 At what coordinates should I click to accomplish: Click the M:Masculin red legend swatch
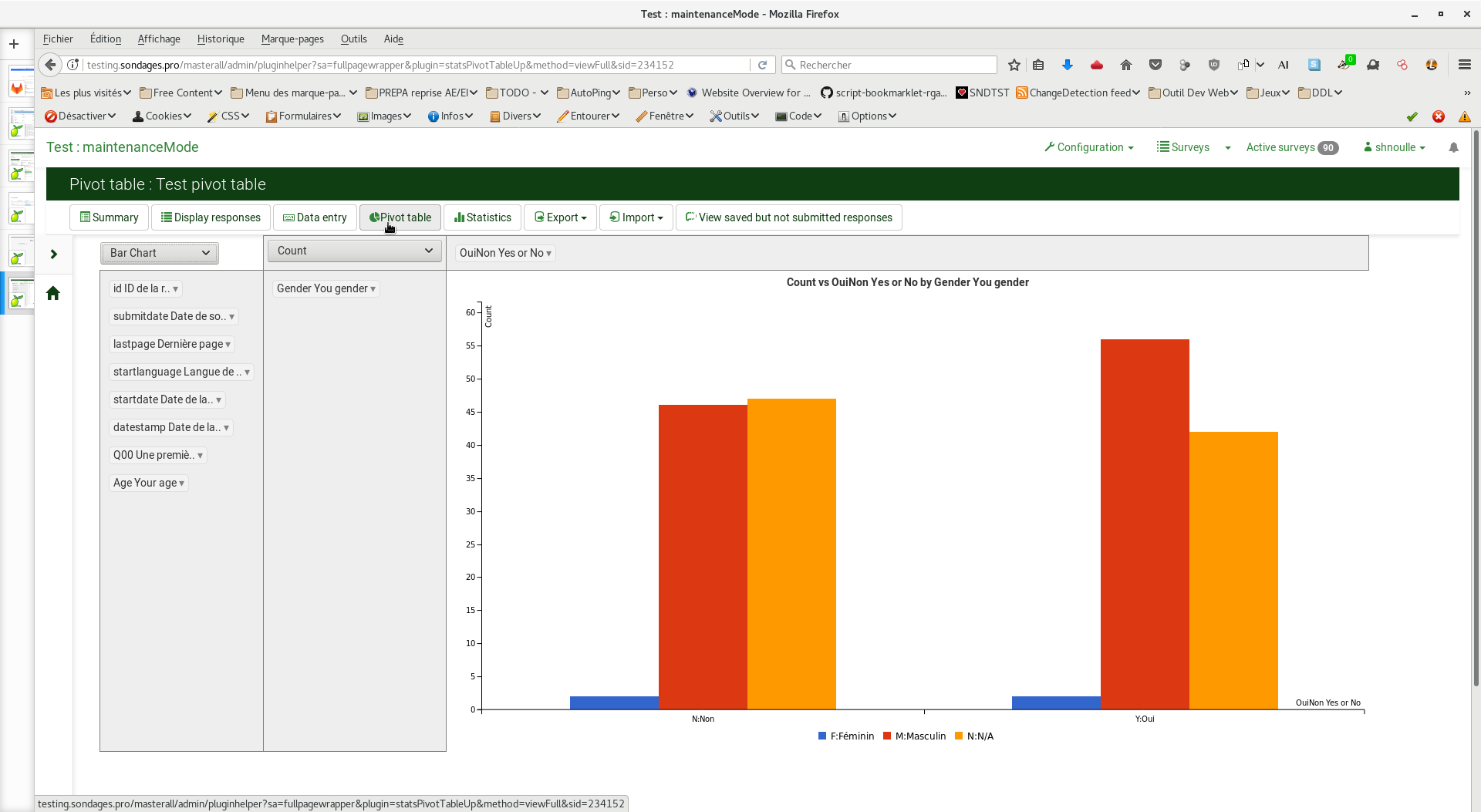click(887, 736)
